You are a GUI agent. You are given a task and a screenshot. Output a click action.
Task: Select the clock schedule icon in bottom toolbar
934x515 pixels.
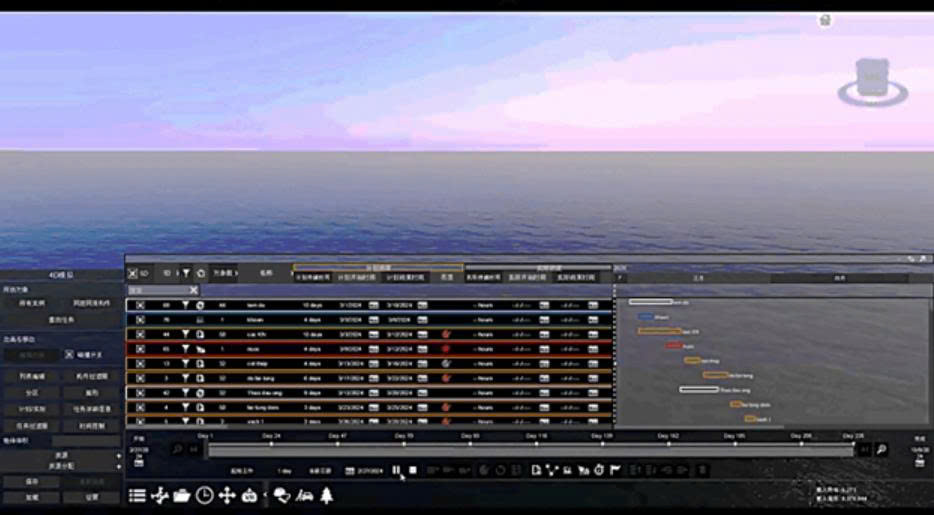coord(204,495)
